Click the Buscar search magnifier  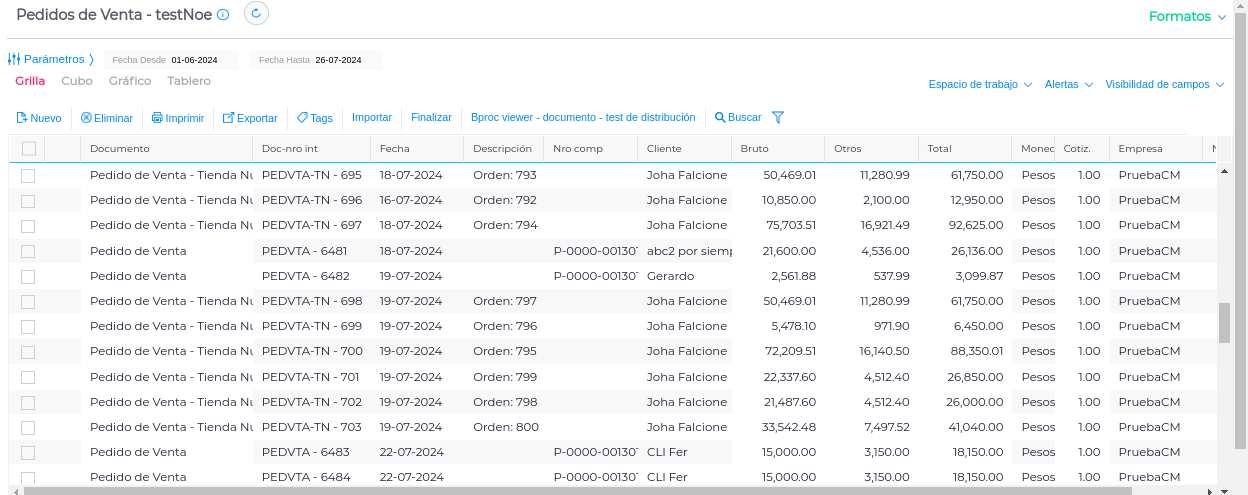click(719, 118)
